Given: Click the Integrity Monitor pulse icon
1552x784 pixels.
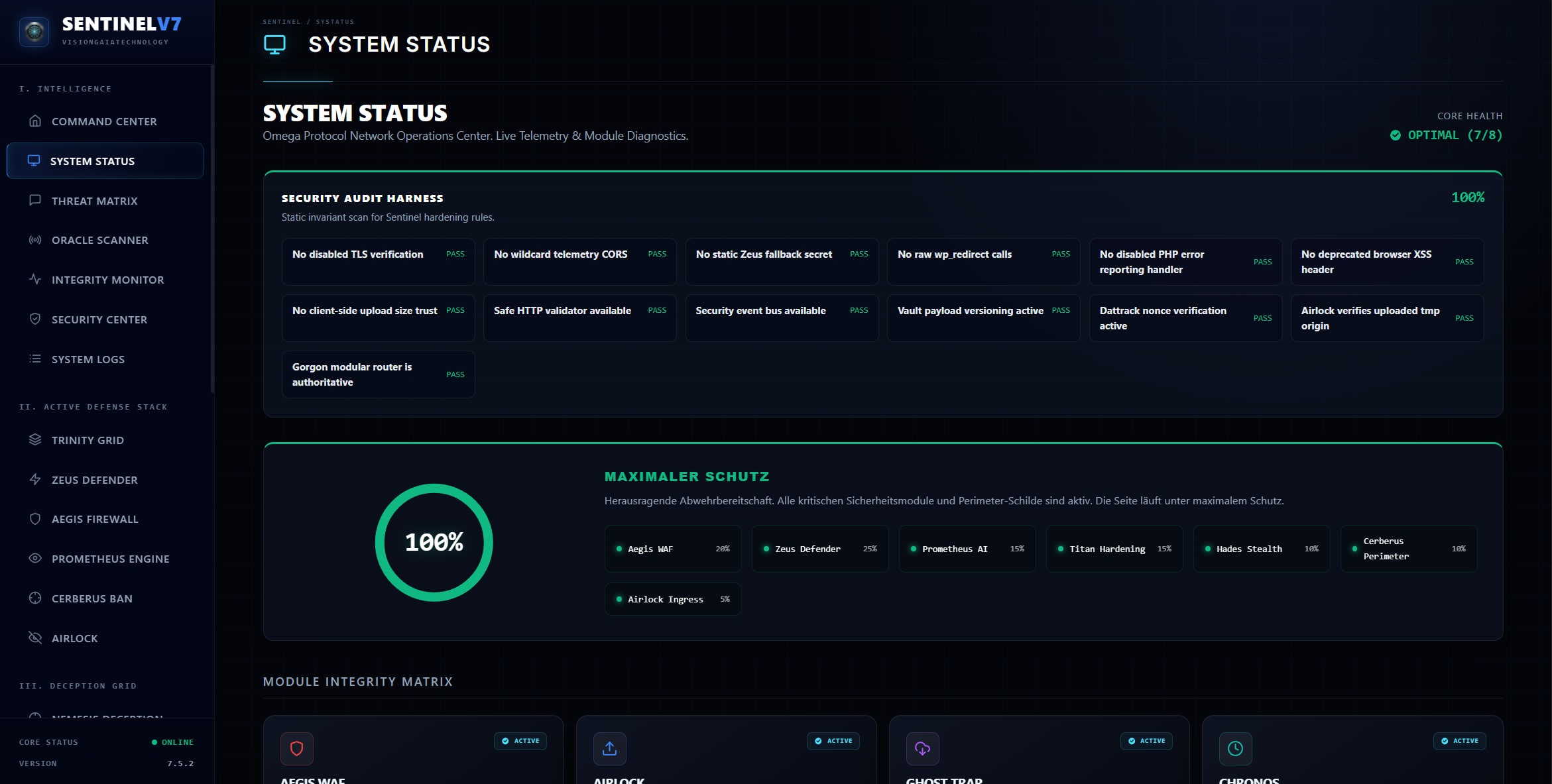Looking at the screenshot, I should click(35, 280).
